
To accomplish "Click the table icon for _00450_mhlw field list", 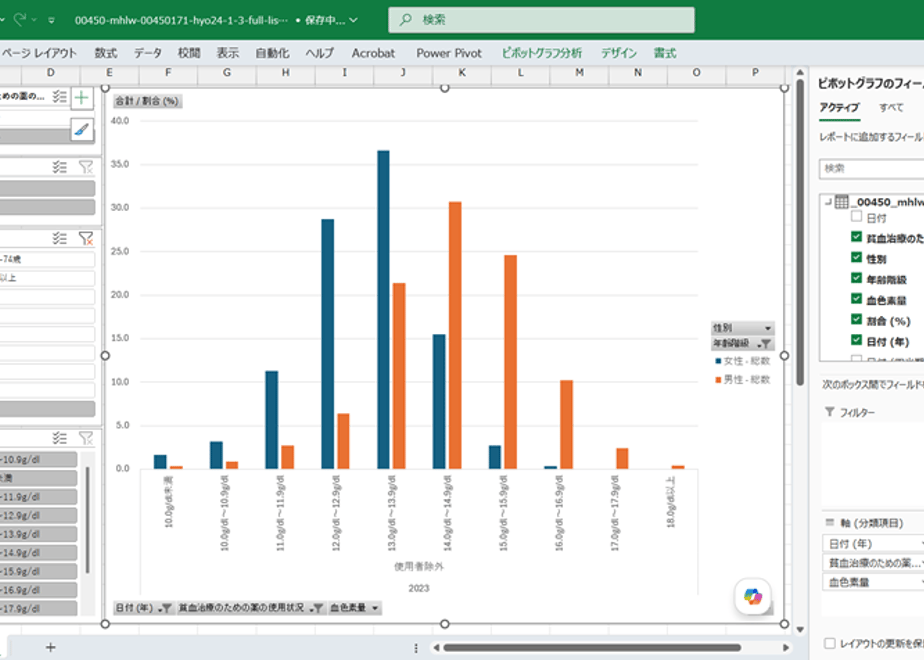I will pos(842,202).
